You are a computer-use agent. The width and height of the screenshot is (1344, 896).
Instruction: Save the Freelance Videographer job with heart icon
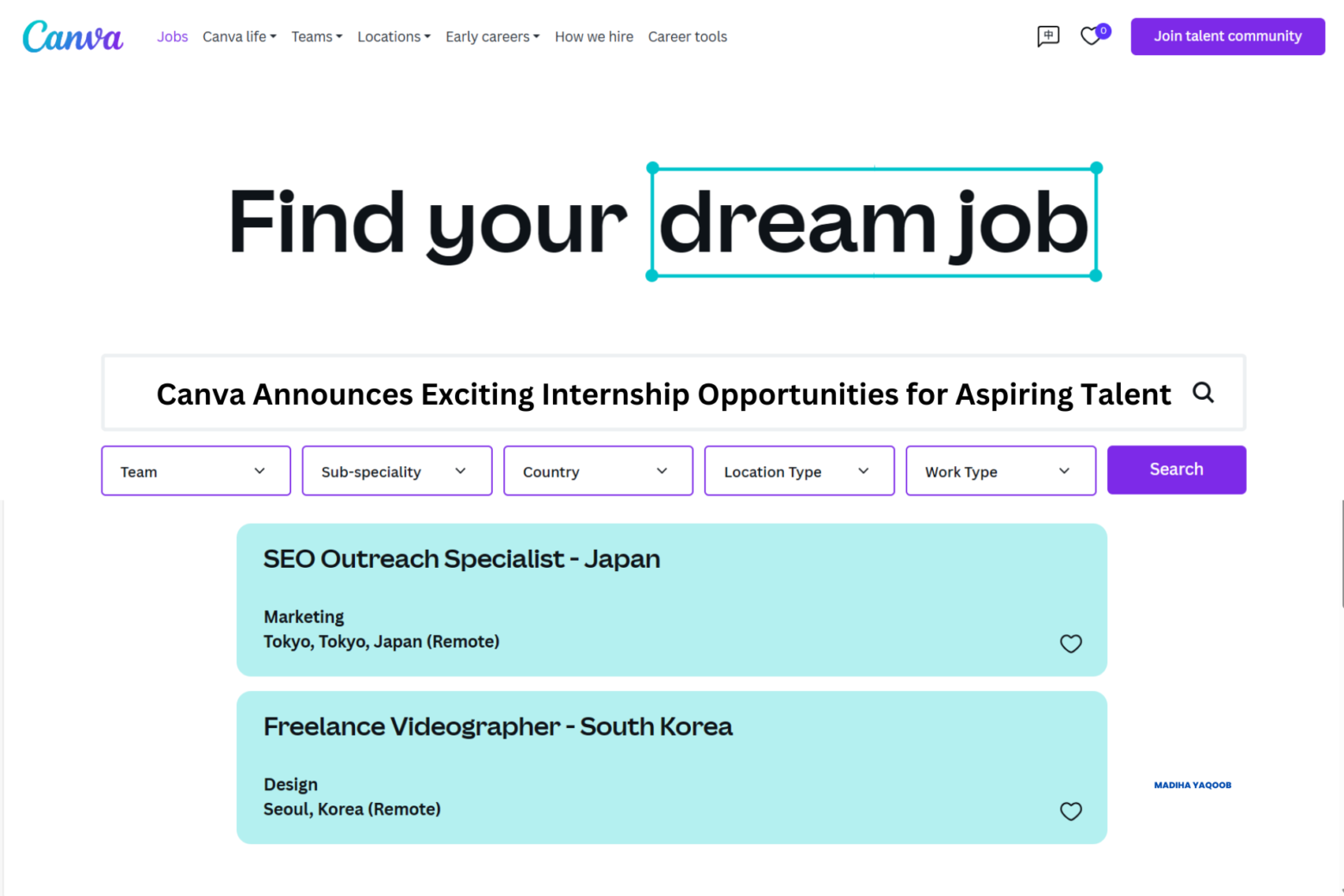tap(1071, 811)
